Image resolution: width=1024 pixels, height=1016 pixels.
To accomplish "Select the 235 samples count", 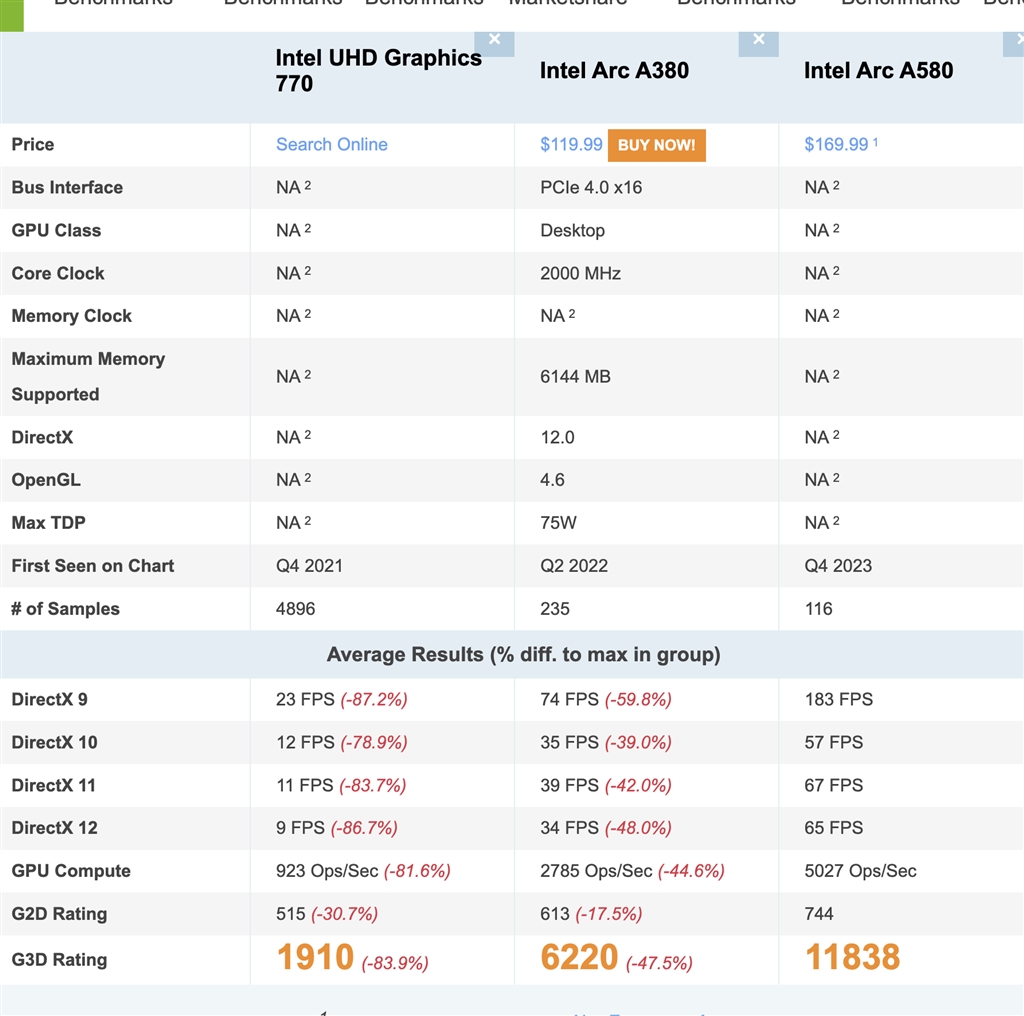I will coord(554,609).
